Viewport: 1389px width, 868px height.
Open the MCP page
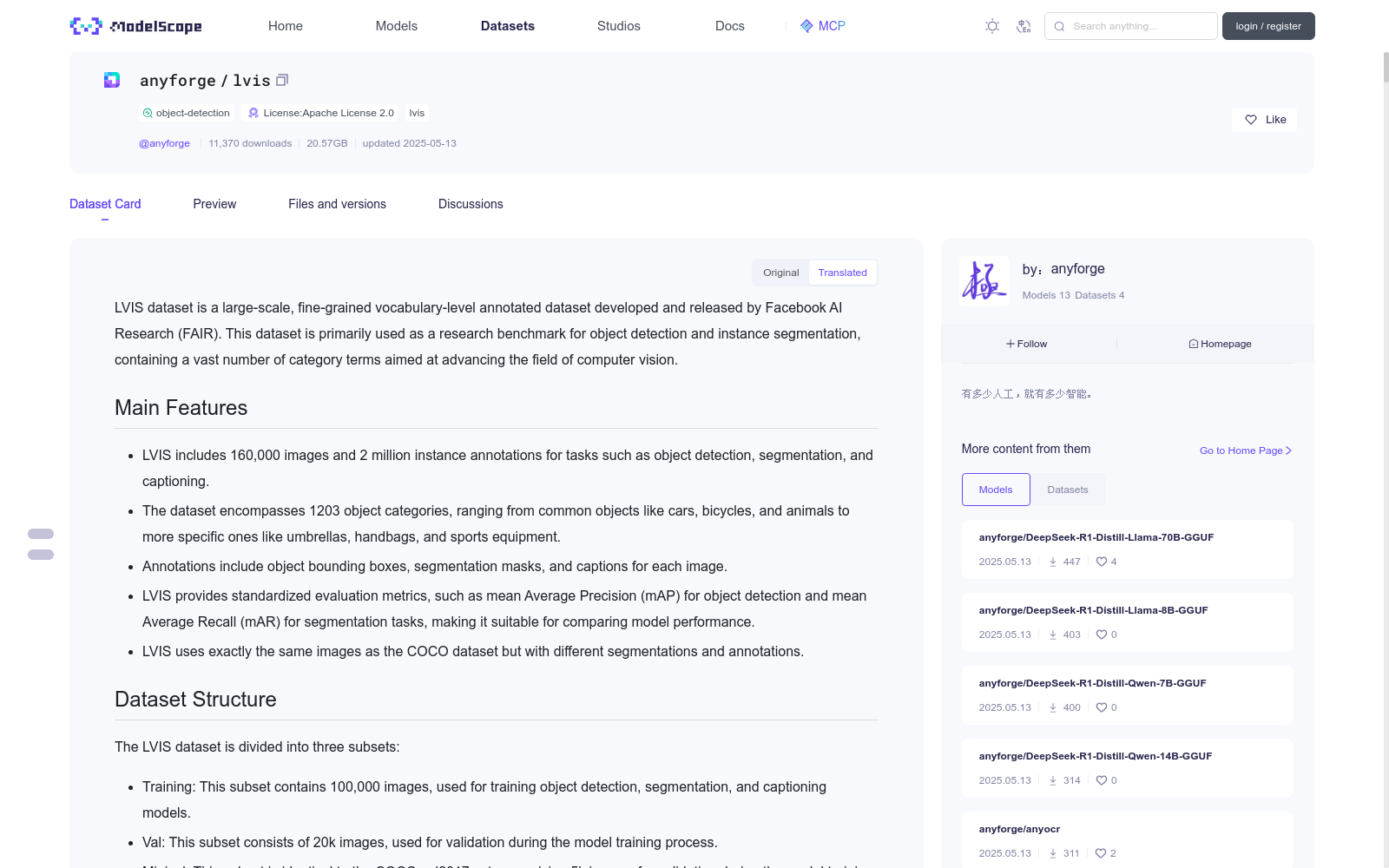tap(823, 26)
